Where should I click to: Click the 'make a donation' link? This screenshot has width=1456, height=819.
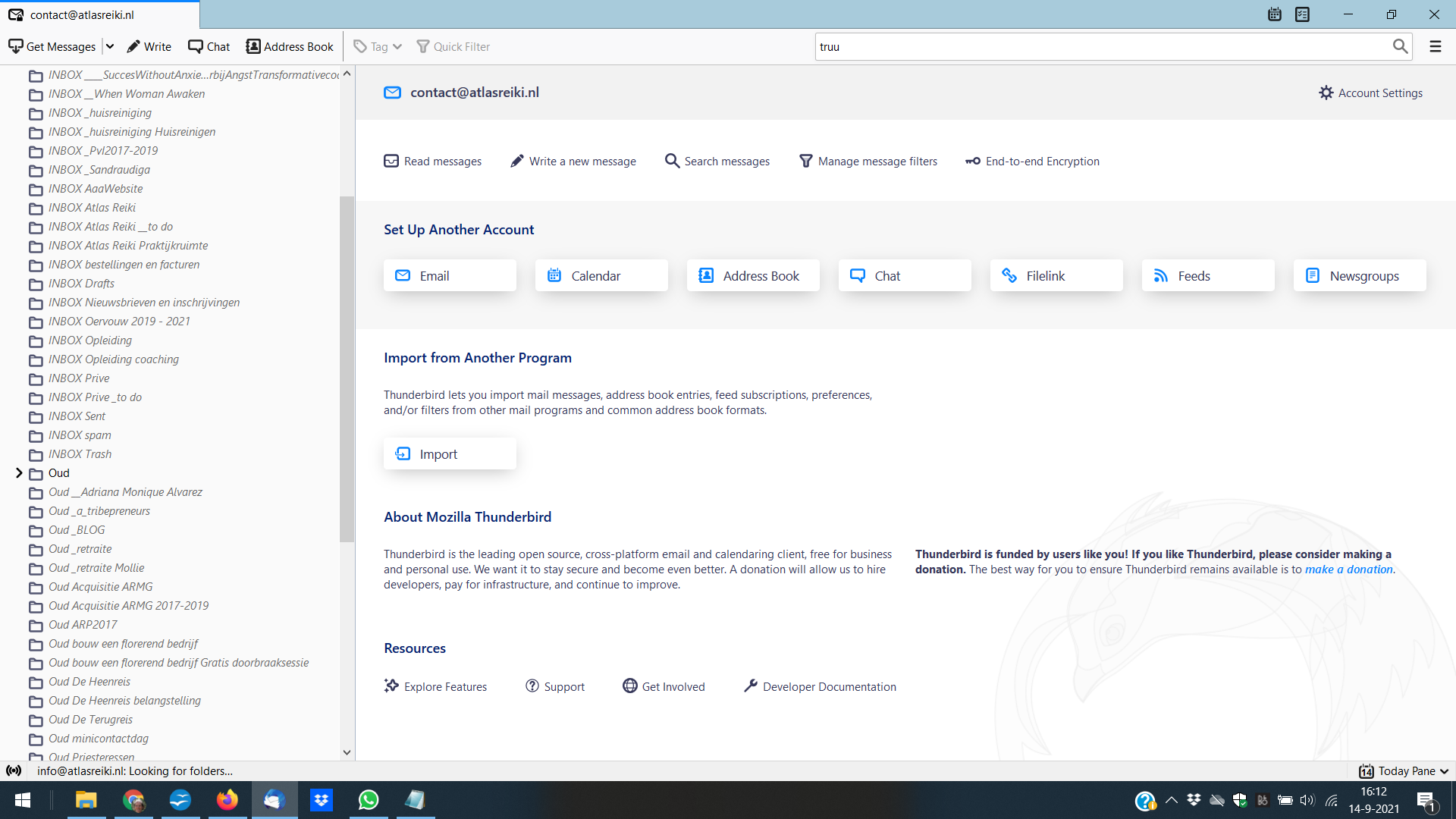tap(1348, 570)
